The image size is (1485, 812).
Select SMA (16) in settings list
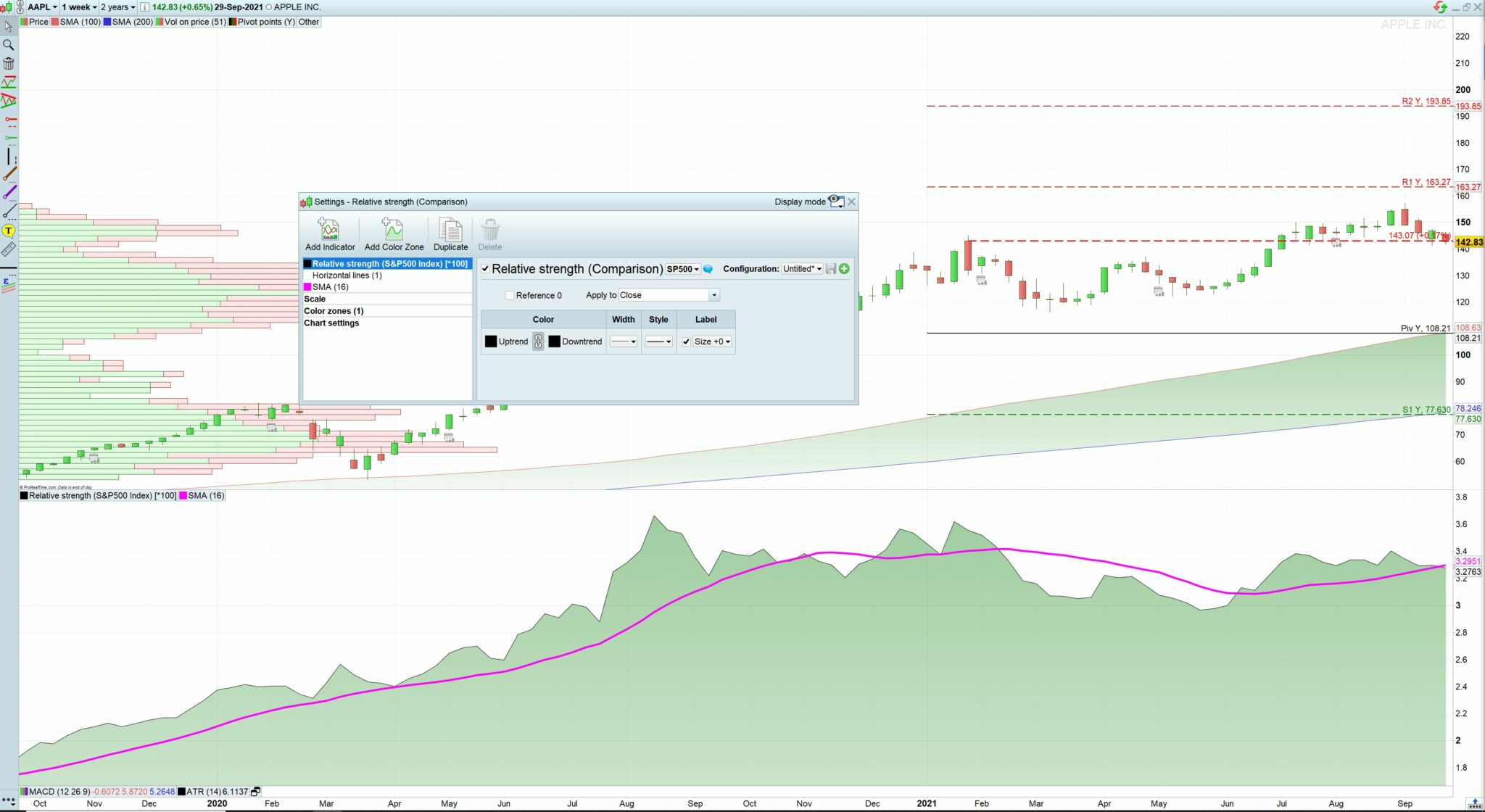tap(330, 287)
